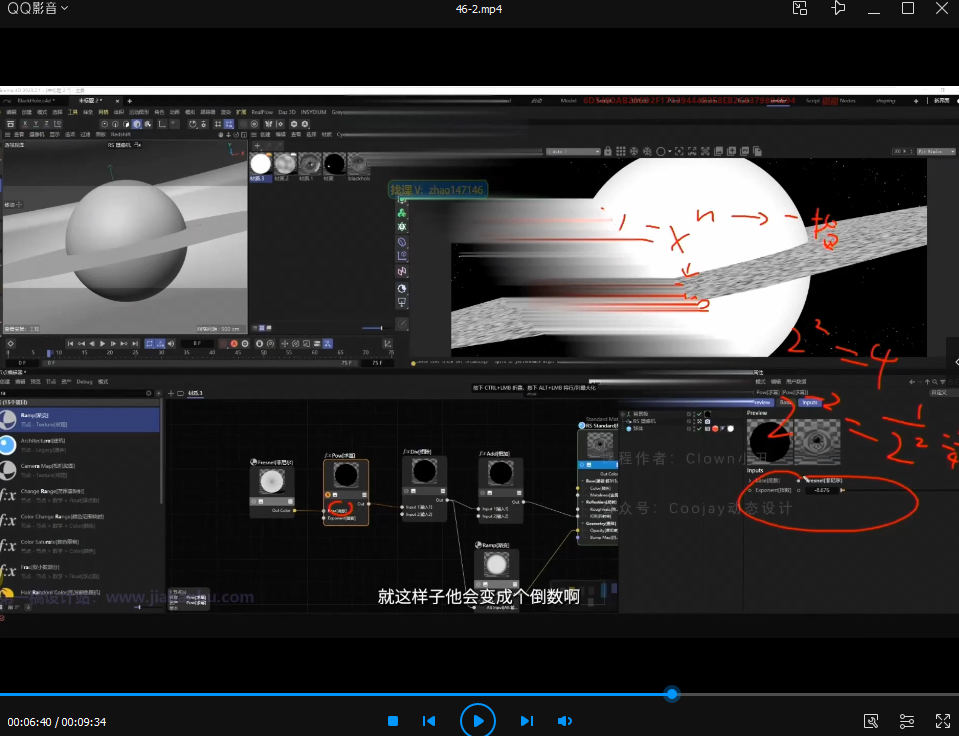The image size is (959, 736).
Task: Open the QQ影音 main menu dropdown
Action: pyautogui.click(x=38, y=9)
